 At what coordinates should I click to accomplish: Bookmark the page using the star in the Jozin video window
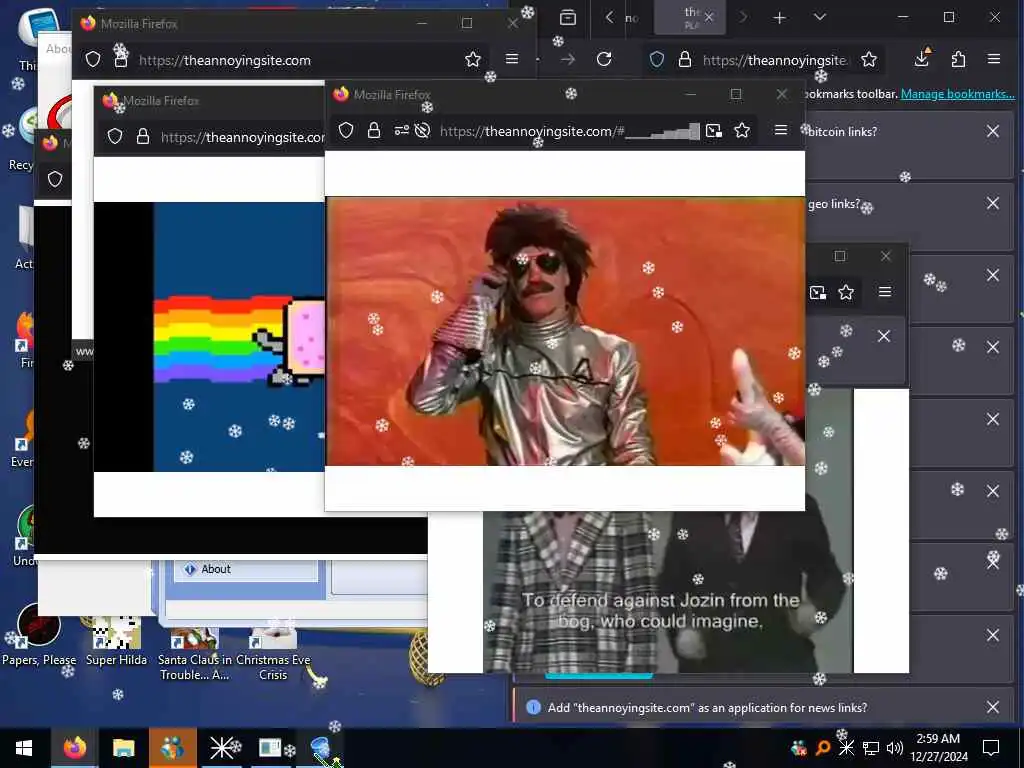tap(742, 131)
